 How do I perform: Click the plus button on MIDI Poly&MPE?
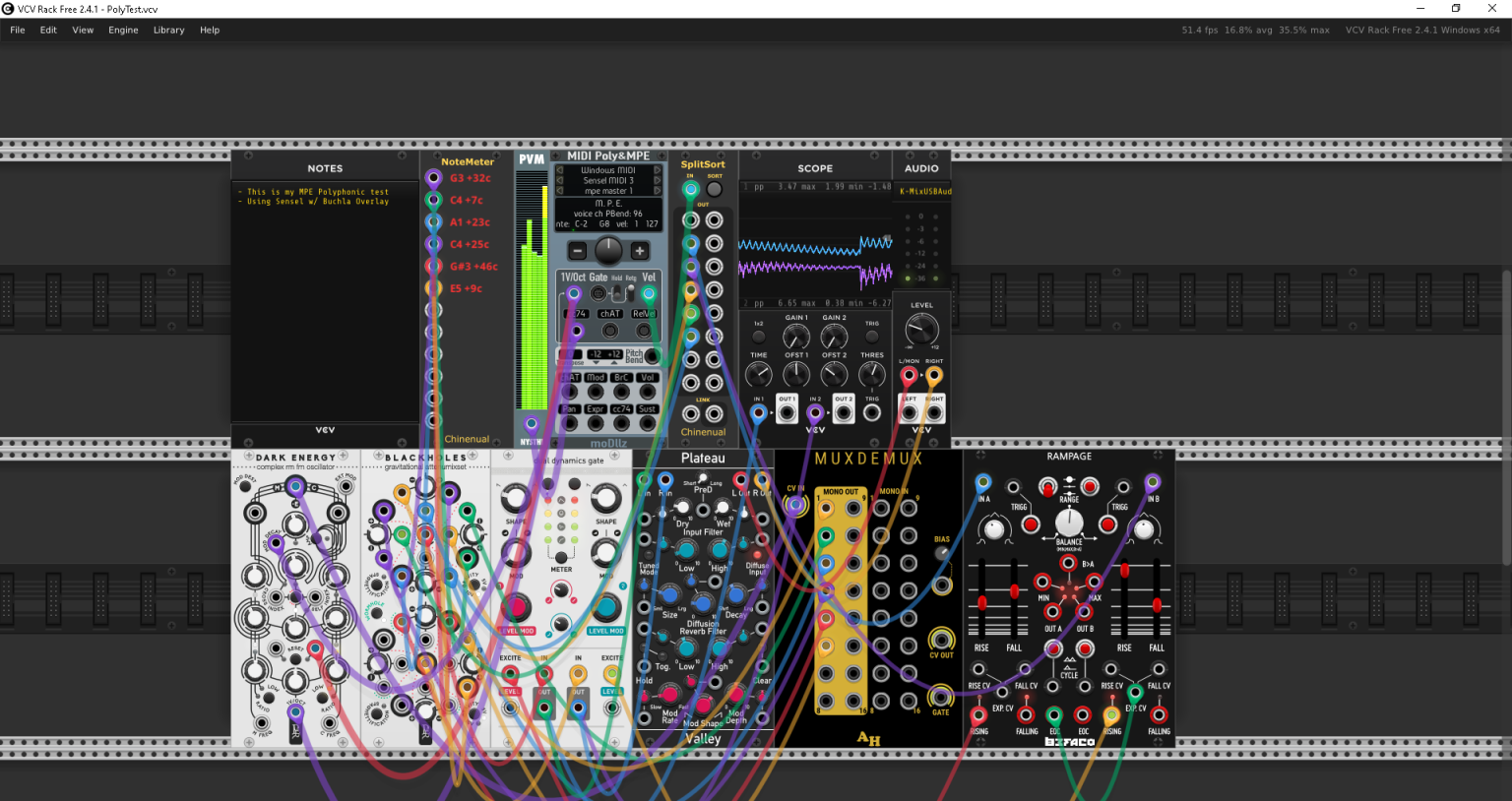(x=640, y=251)
